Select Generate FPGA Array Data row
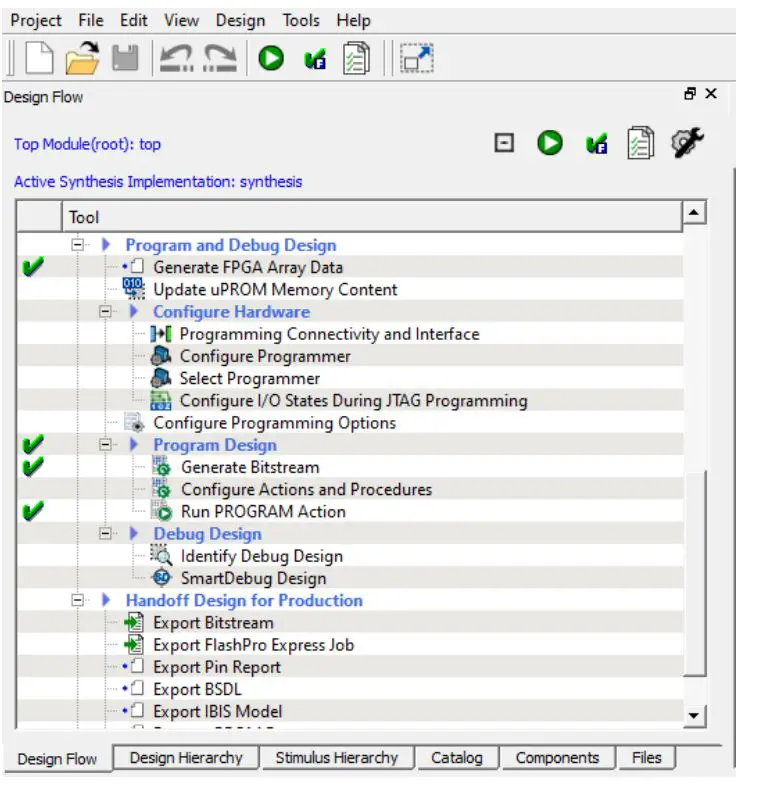This screenshot has width=757, height=794. click(349, 267)
